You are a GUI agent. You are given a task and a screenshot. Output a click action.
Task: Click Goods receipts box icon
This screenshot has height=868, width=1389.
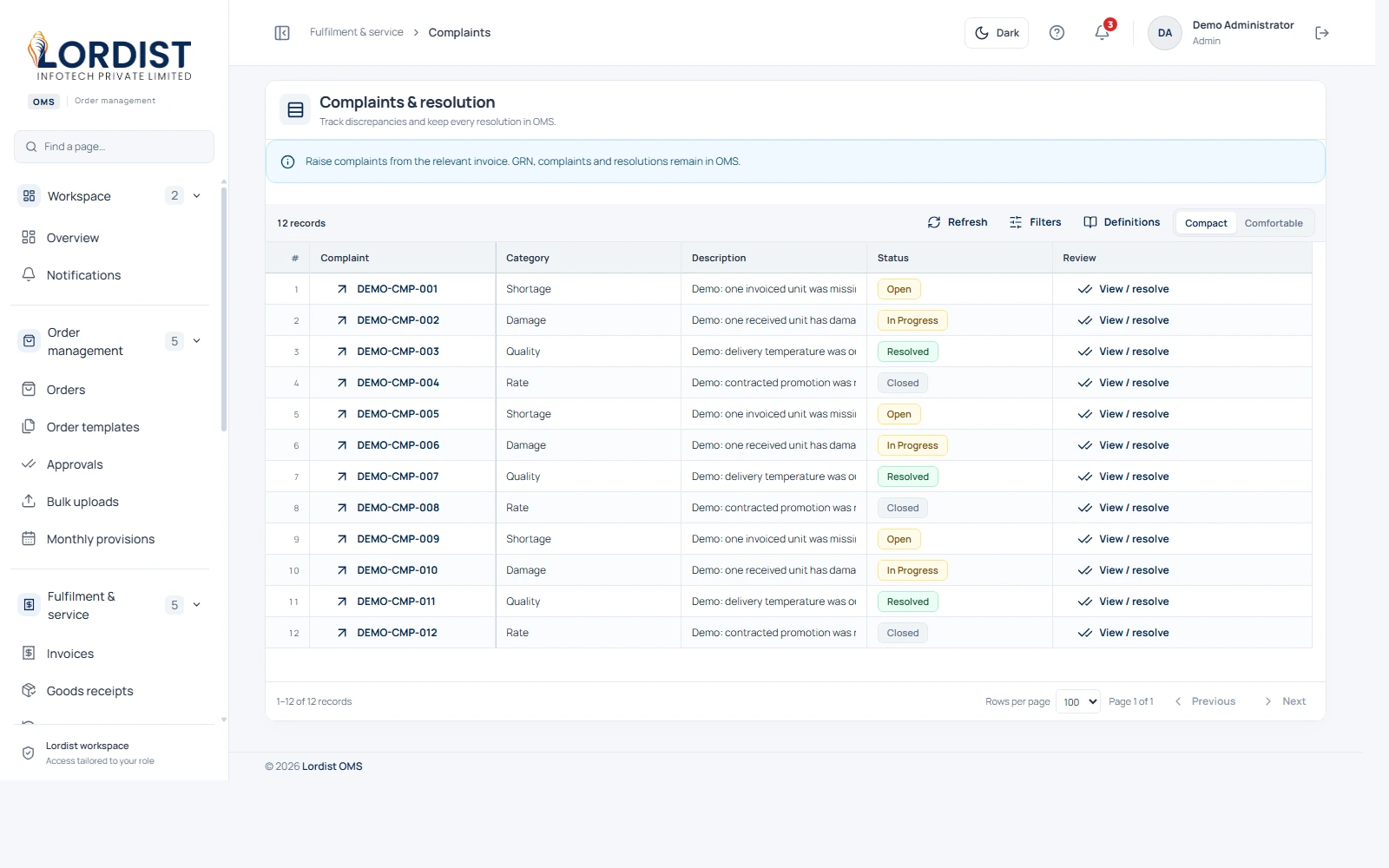pos(29,691)
